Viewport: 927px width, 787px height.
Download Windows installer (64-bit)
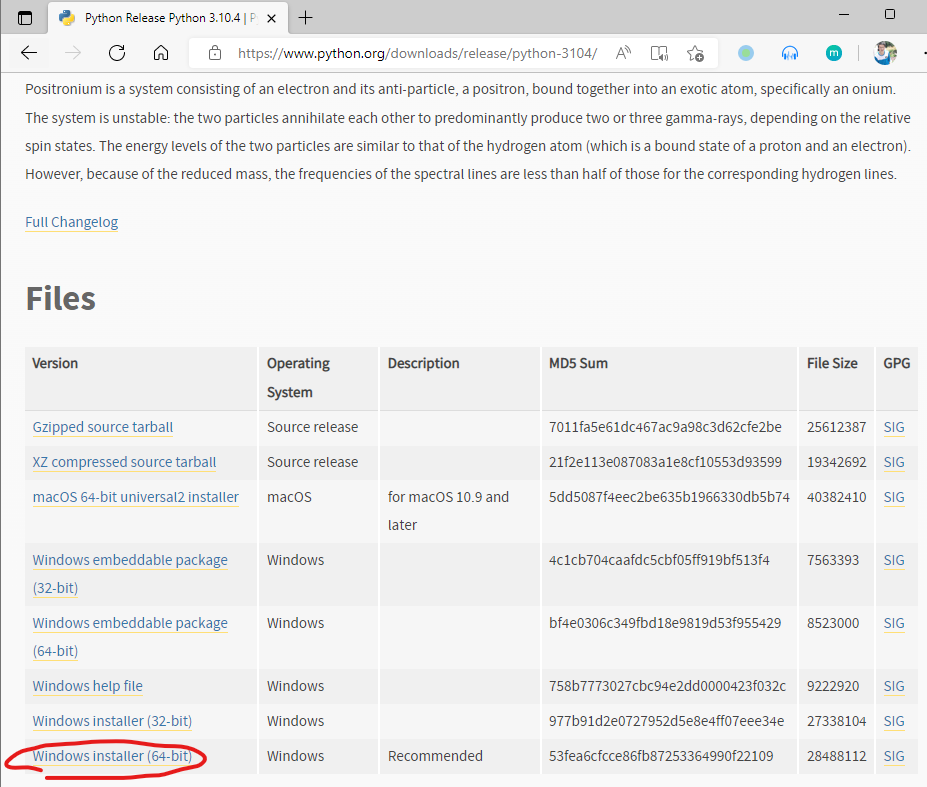[x=112, y=756]
